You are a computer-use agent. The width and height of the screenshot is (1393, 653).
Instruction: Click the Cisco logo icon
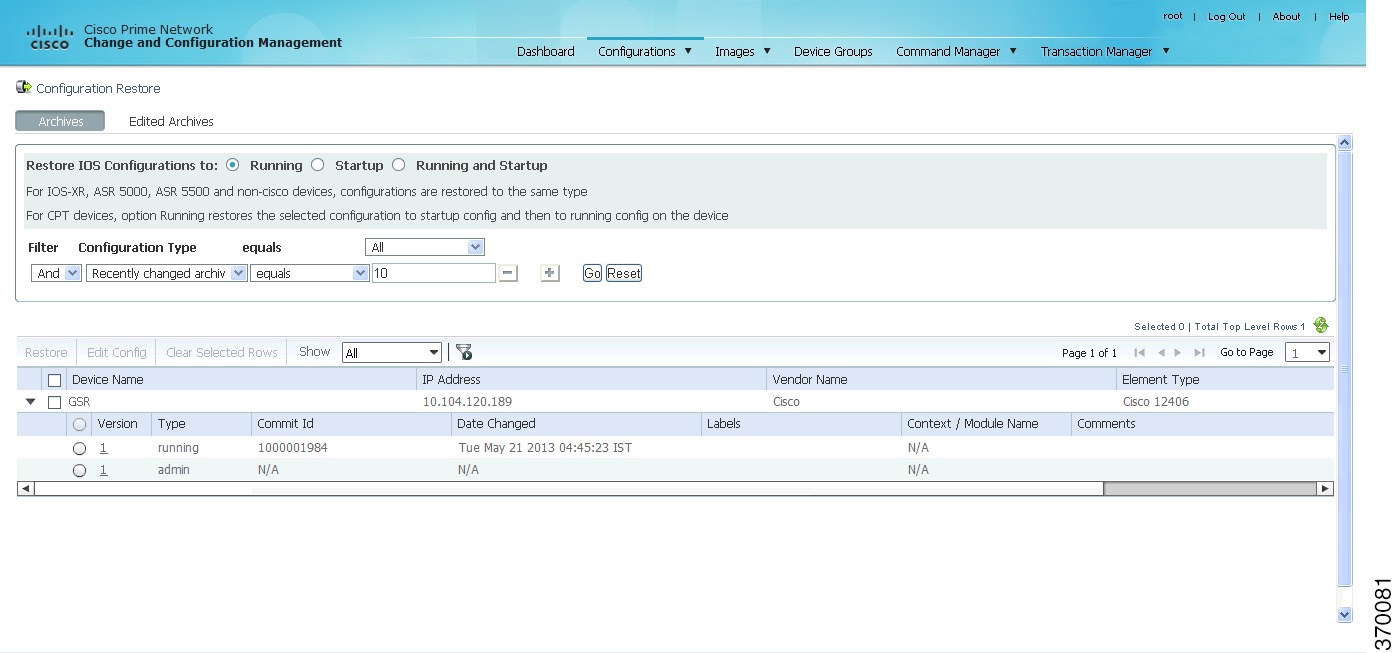tap(50, 37)
